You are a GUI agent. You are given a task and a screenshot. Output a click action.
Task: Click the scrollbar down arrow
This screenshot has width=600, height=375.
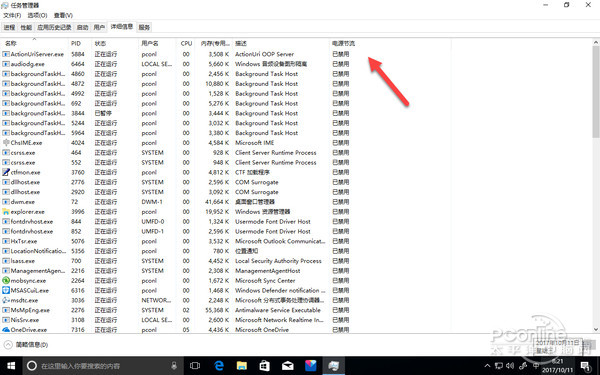pos(596,329)
